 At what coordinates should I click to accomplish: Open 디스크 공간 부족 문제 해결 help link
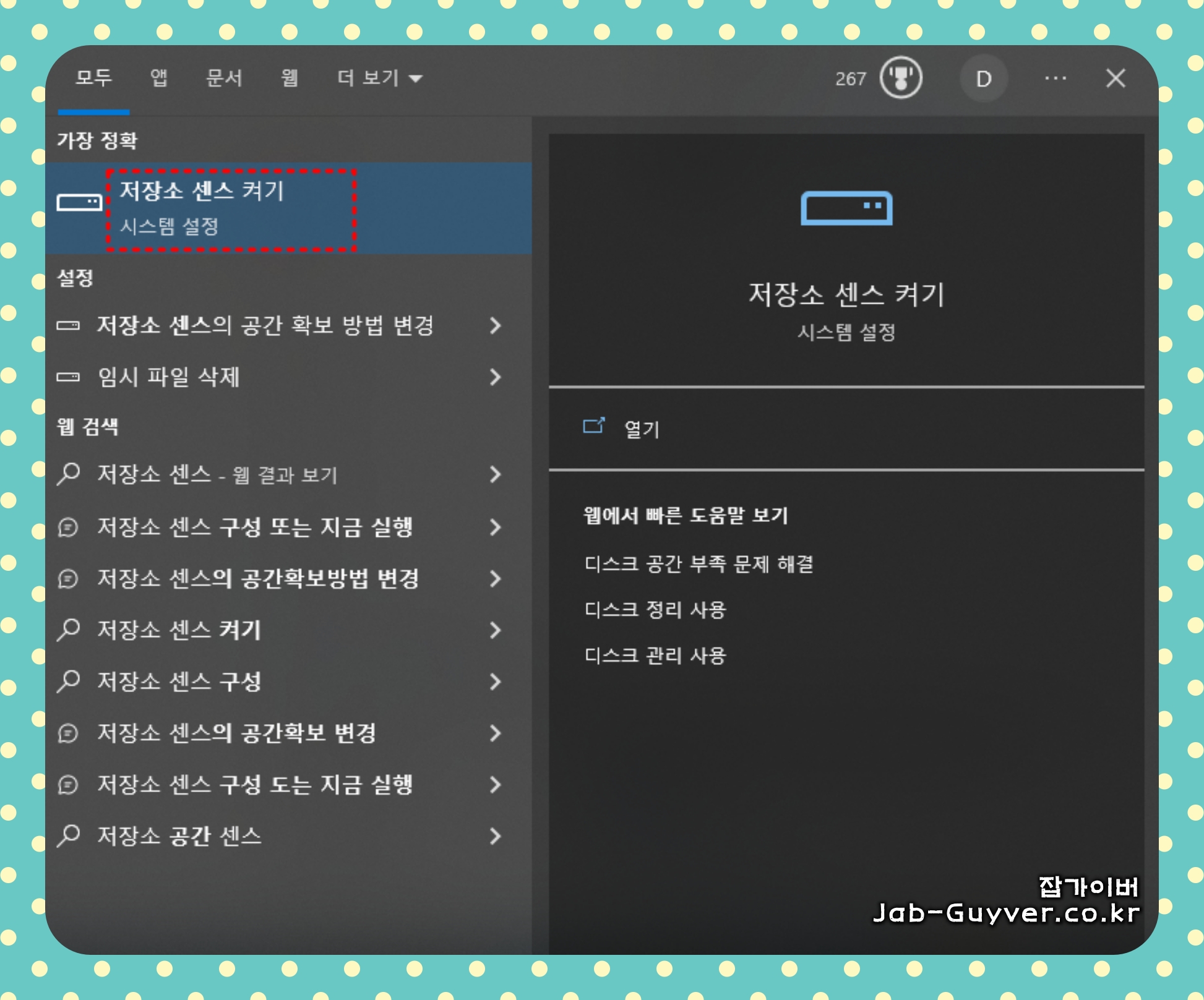(x=699, y=564)
